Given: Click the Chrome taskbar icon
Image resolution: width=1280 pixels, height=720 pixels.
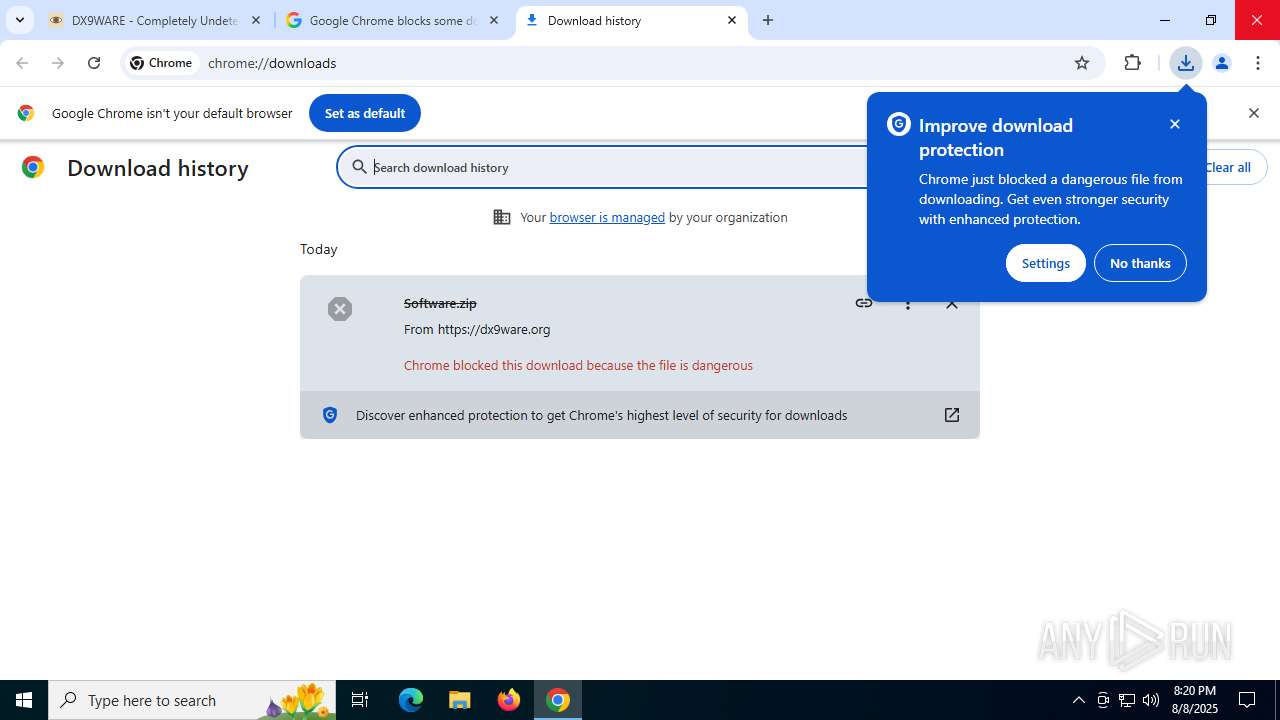Looking at the screenshot, I should pyautogui.click(x=558, y=700).
